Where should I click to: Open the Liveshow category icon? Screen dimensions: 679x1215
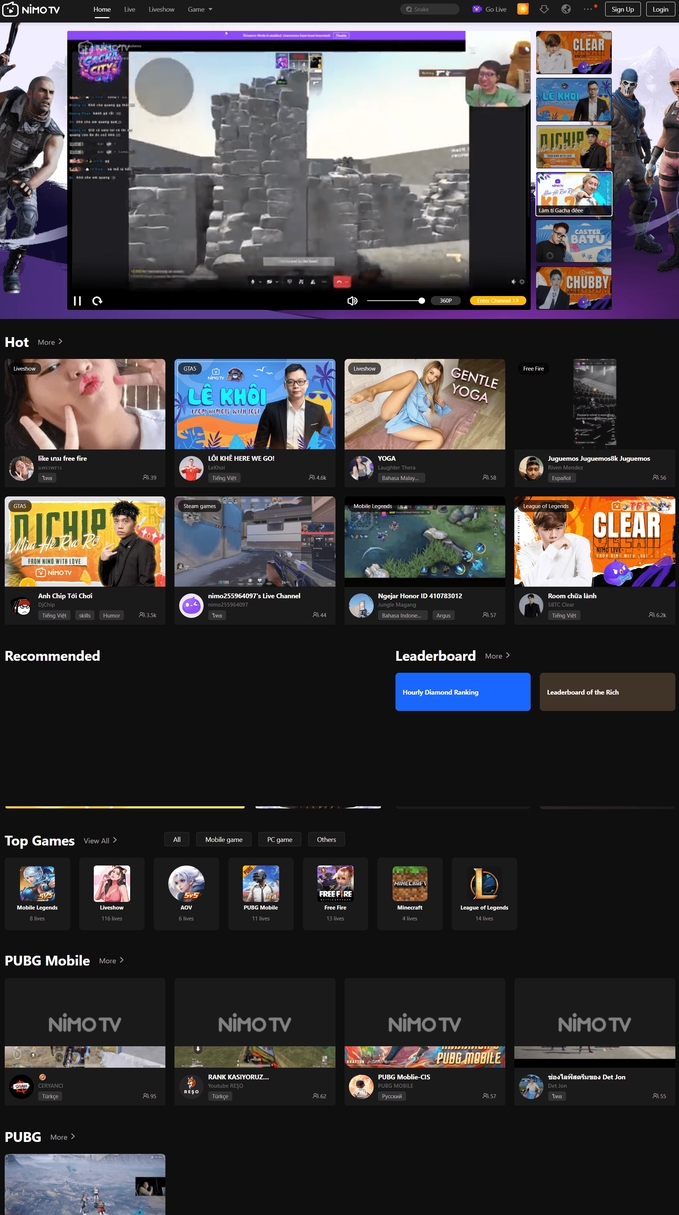tap(112, 884)
